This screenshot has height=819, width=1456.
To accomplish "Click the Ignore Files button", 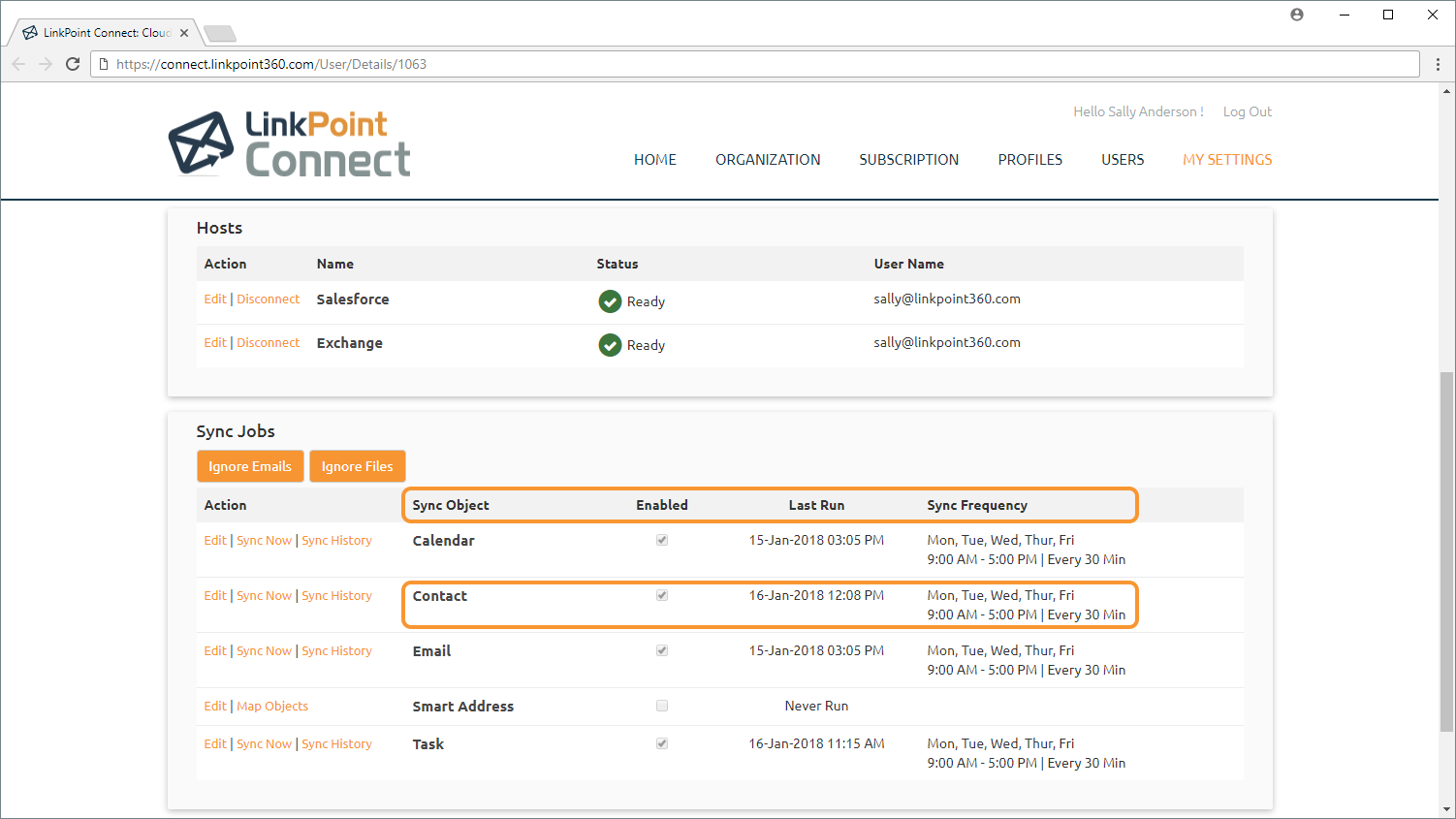I will (x=358, y=466).
